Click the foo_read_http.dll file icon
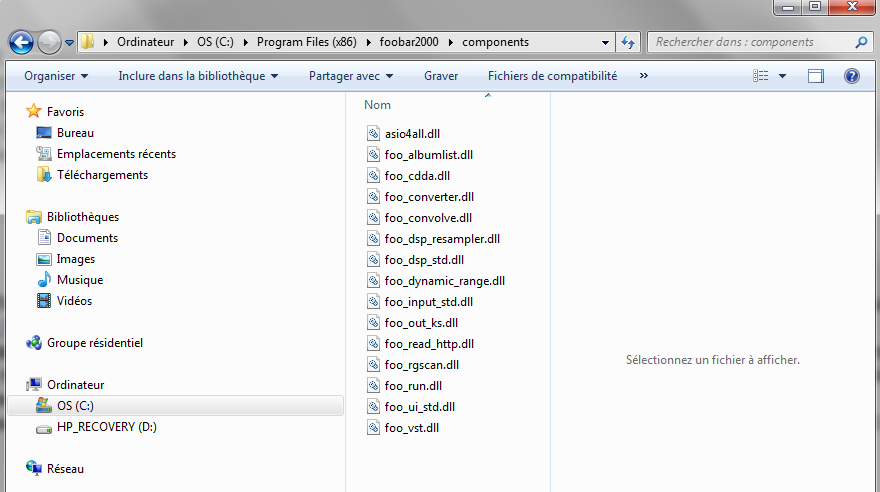 point(373,343)
